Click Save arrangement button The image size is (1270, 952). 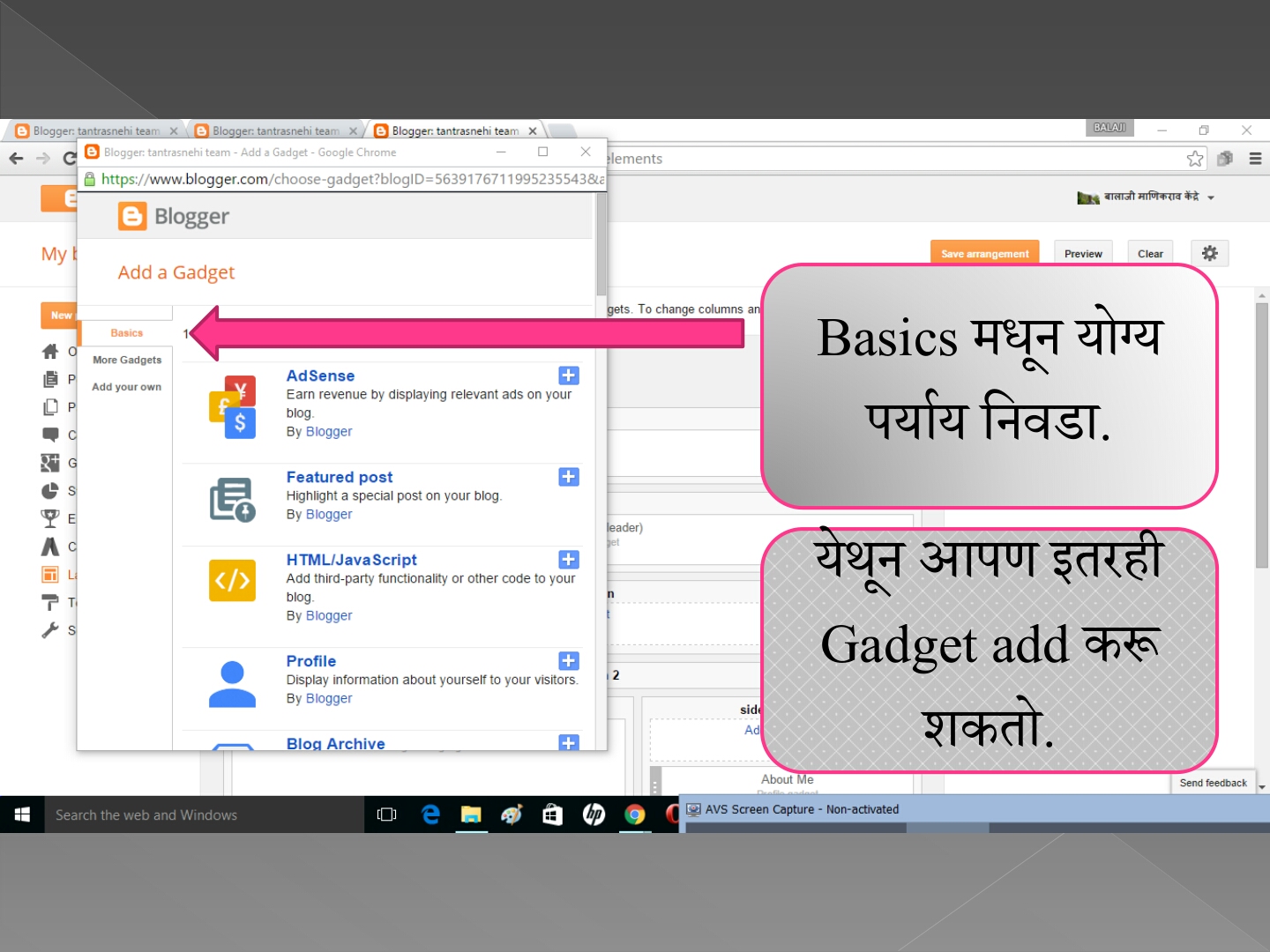click(x=985, y=254)
